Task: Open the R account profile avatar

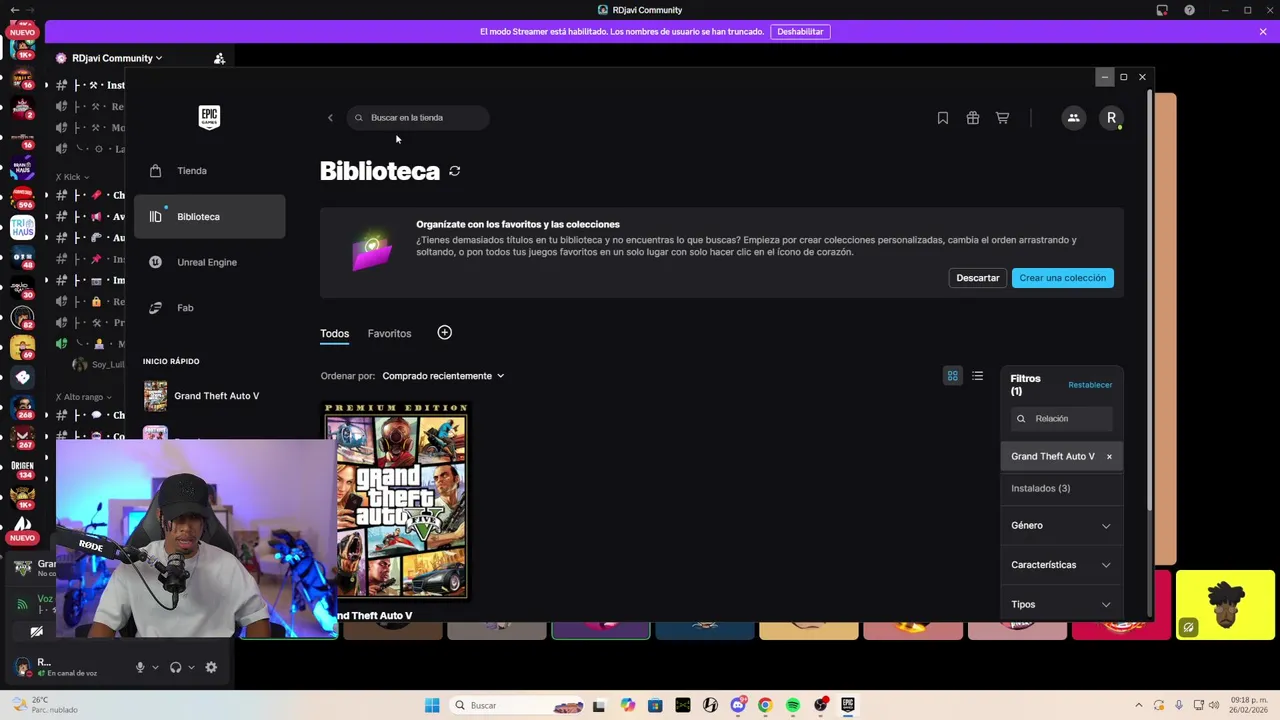Action: [x=1111, y=118]
